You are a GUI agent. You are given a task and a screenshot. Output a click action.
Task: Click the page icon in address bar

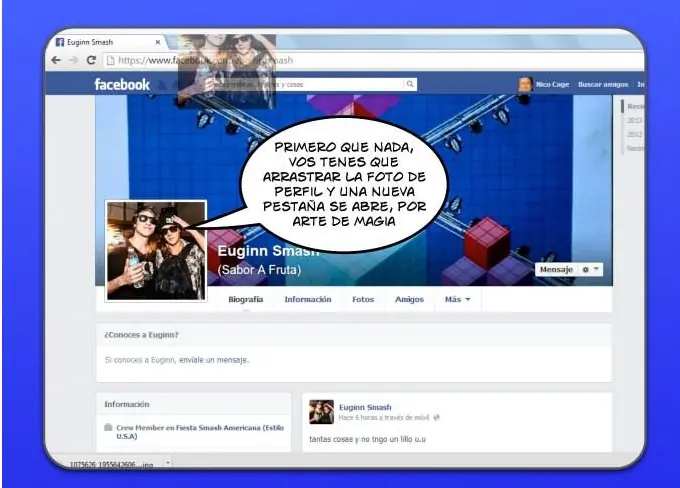111,60
